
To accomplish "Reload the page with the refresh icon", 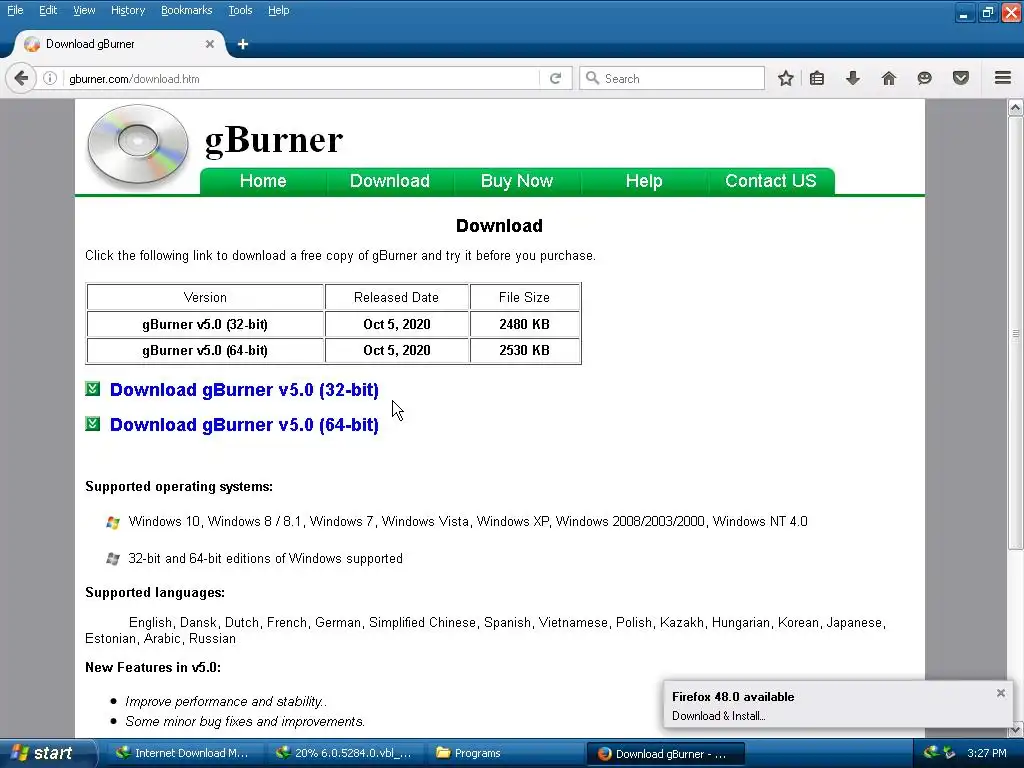I will point(555,78).
